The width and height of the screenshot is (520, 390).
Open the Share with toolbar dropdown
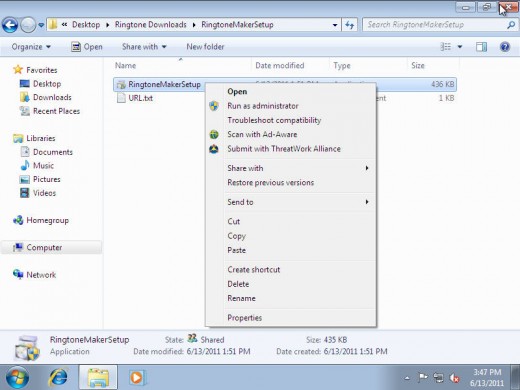click(144, 47)
